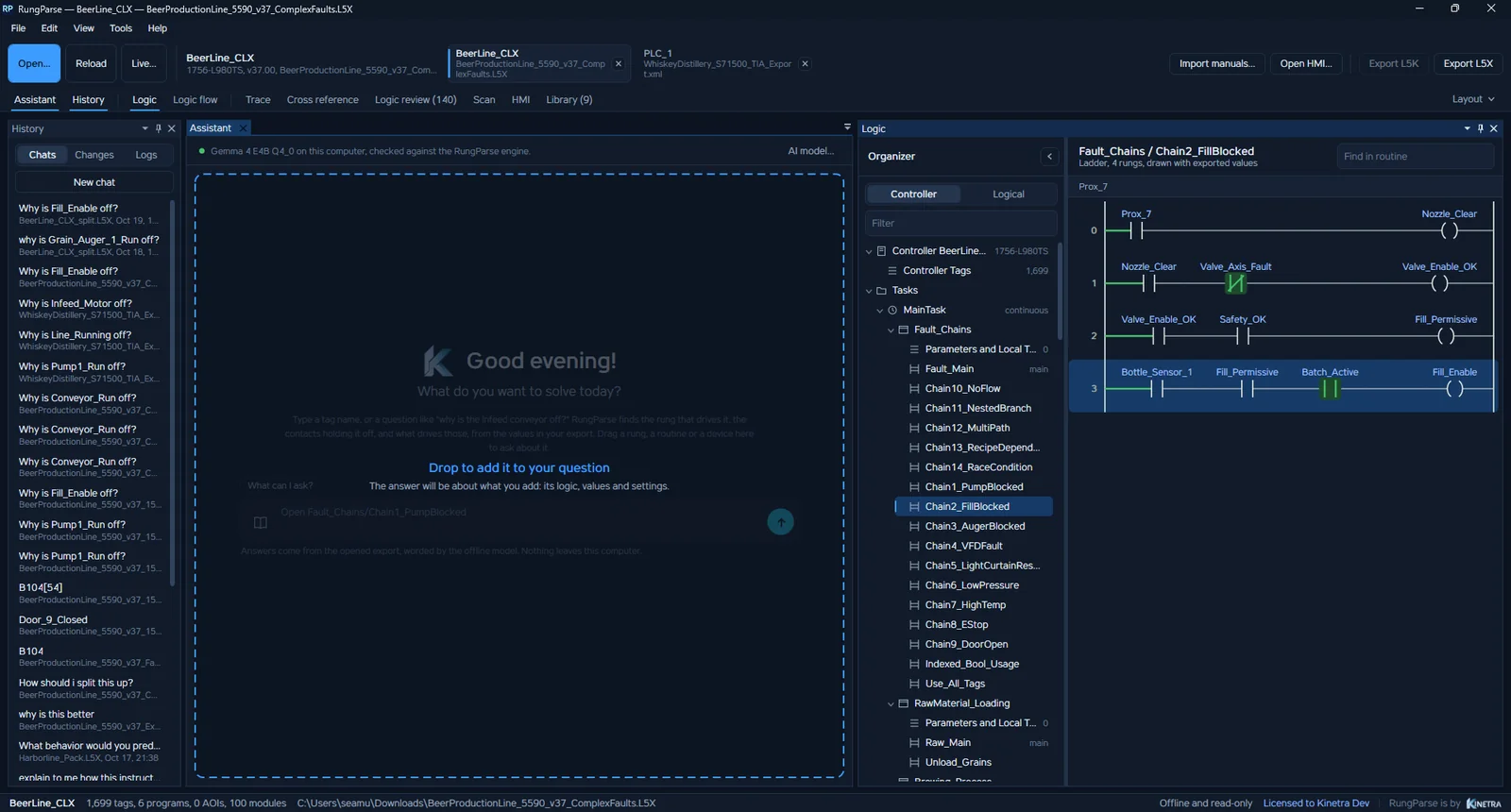The image size is (1511, 812).
Task: Switch to the Logic review (140) tab
Action: [x=416, y=100]
